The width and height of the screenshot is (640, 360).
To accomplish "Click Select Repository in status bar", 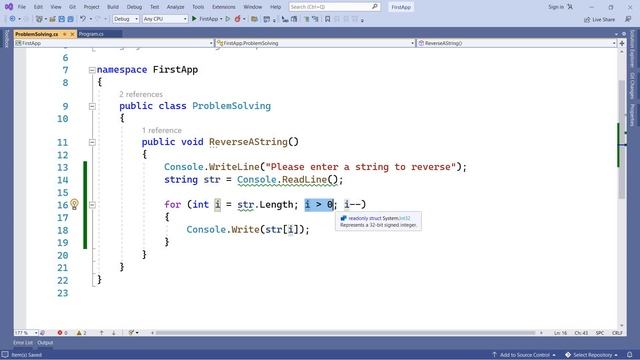I will (x=592, y=355).
